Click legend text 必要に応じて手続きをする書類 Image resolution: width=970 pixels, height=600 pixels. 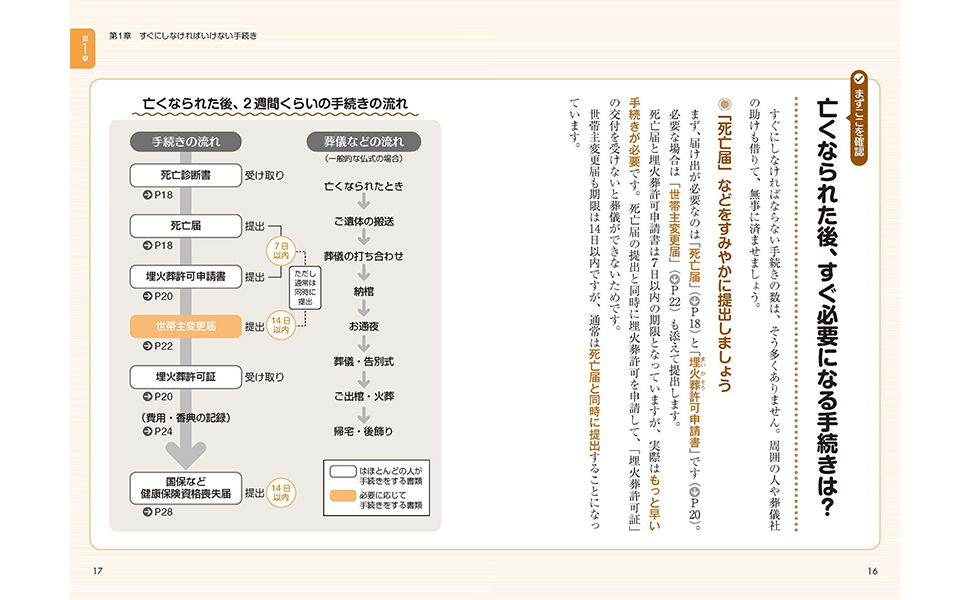[x=391, y=500]
